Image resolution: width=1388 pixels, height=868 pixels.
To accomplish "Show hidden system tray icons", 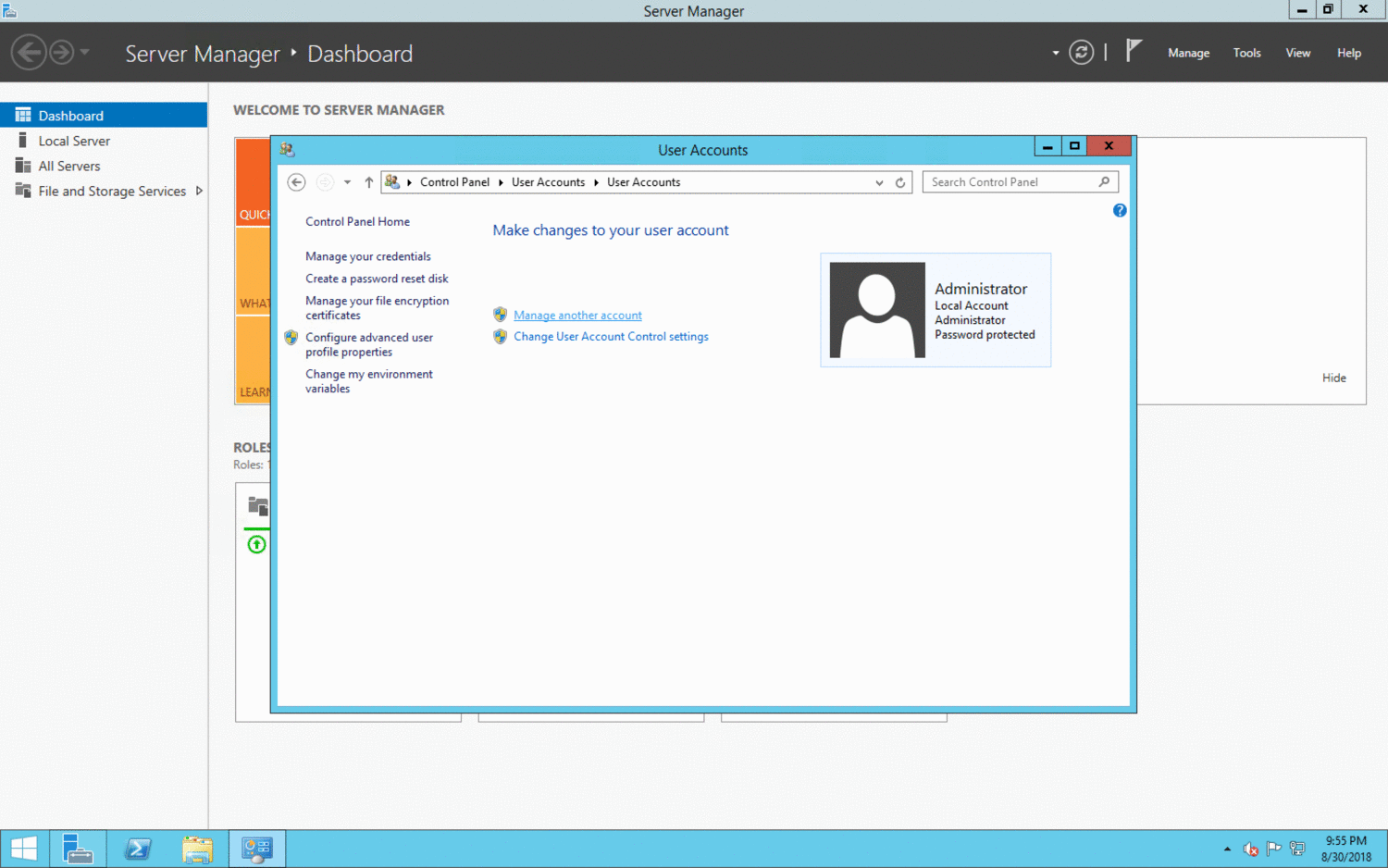I will pos(1227,849).
